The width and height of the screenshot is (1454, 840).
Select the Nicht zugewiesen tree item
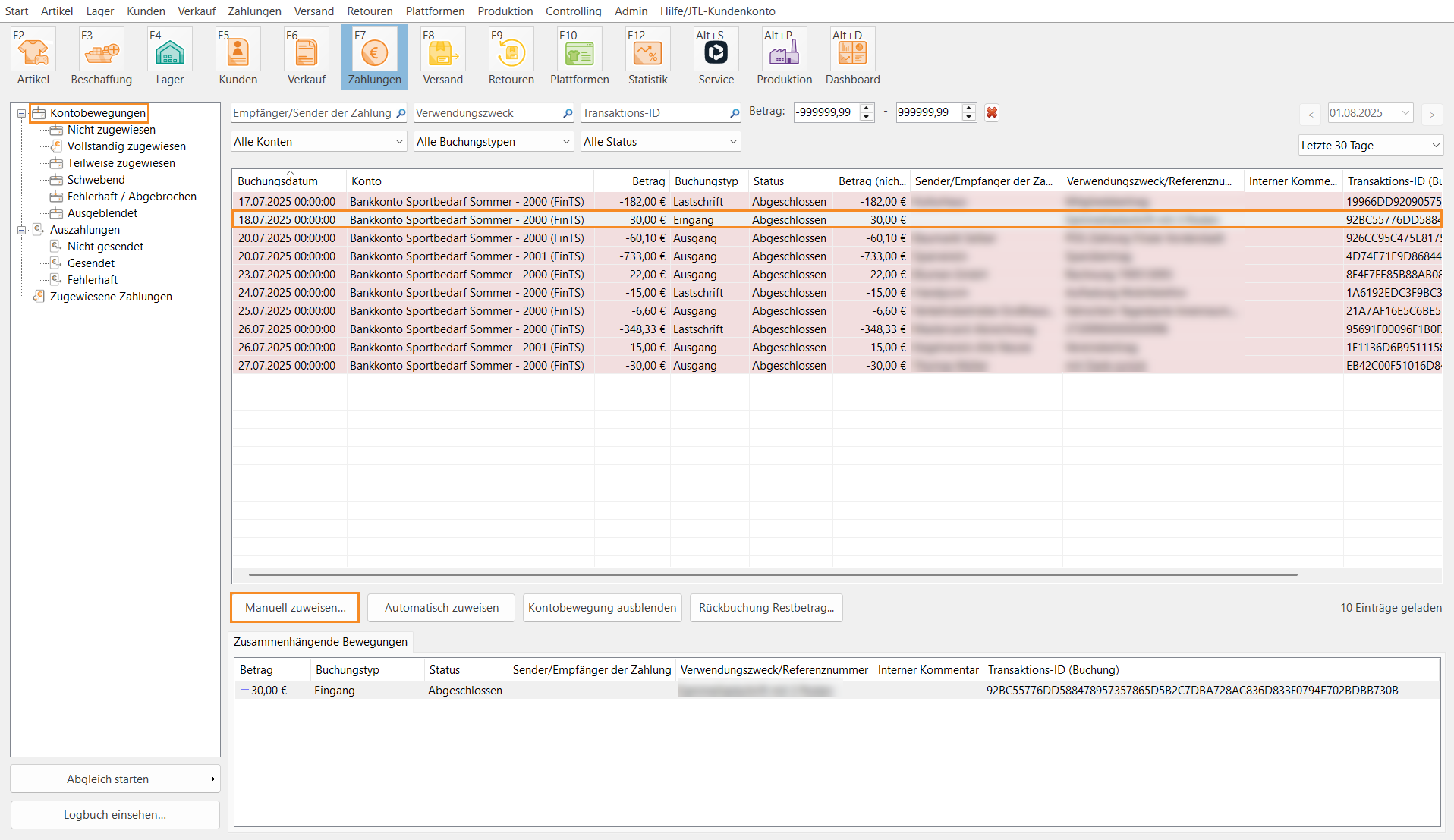click(111, 130)
